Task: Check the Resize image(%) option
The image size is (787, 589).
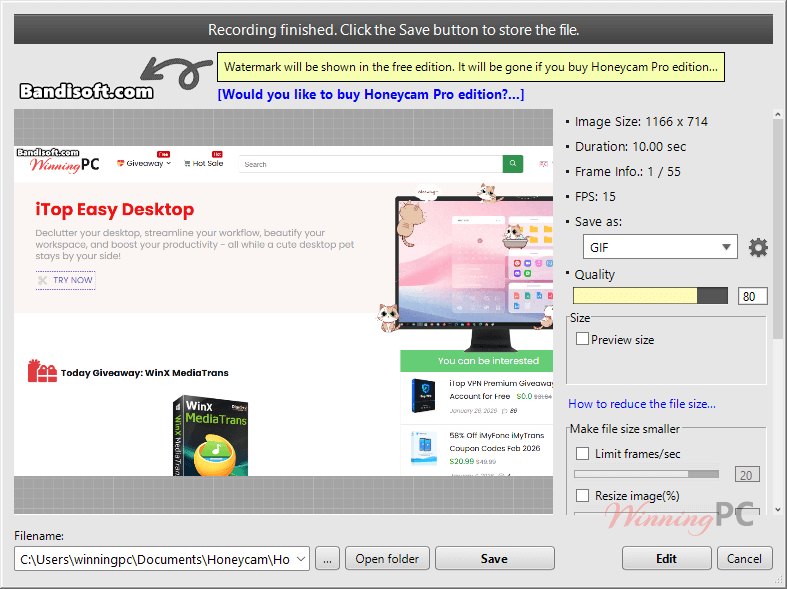Action: tap(582, 496)
